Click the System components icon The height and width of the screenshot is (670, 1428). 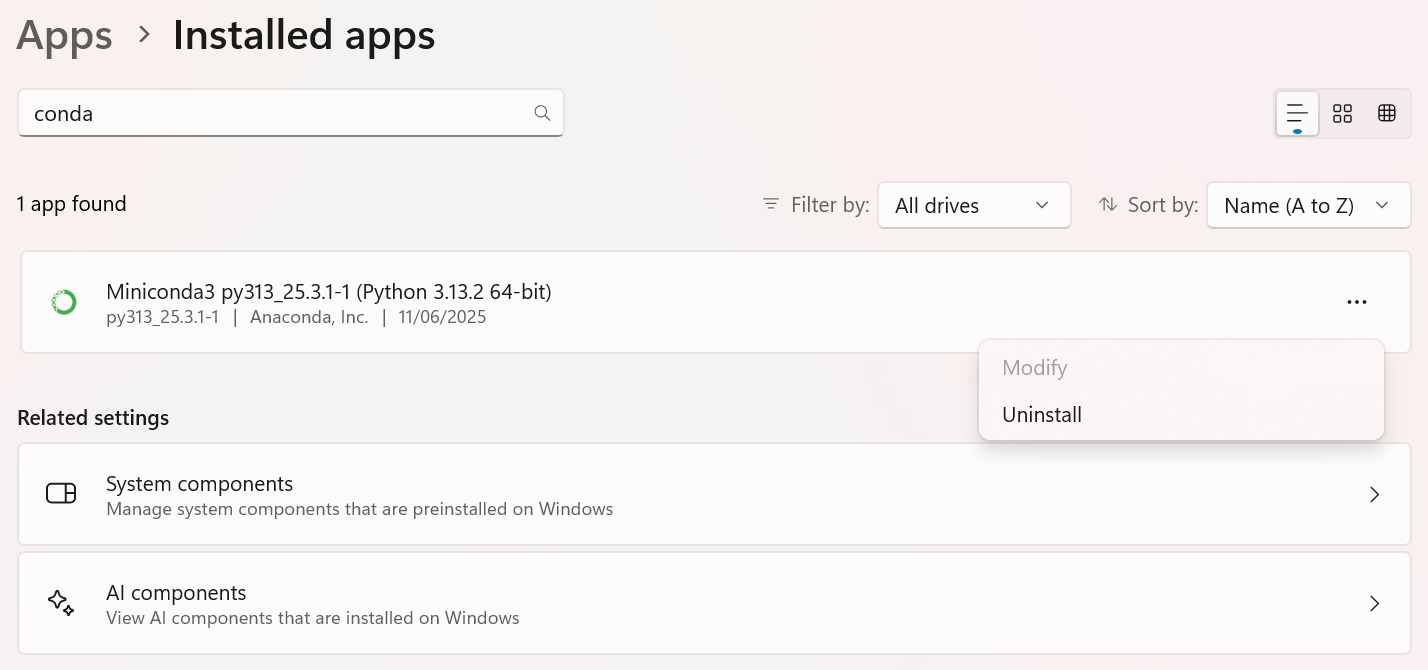[x=61, y=494]
